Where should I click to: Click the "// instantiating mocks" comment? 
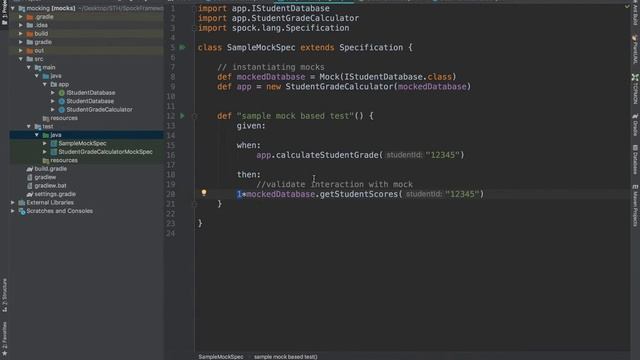coord(271,67)
